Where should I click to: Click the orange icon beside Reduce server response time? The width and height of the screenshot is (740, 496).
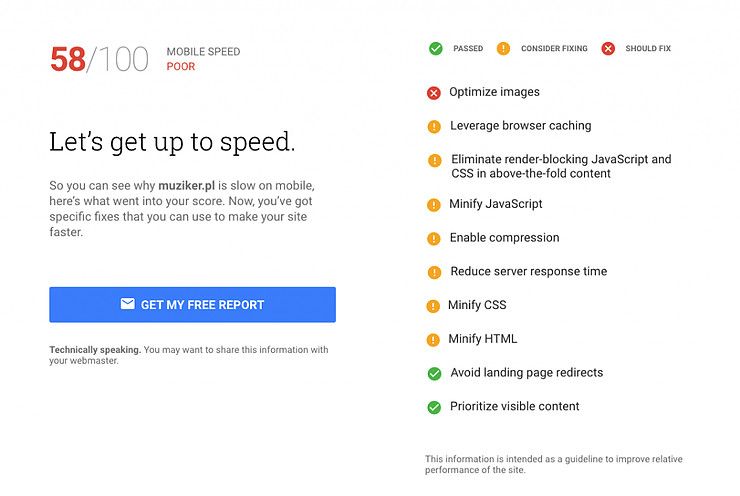pyautogui.click(x=434, y=272)
